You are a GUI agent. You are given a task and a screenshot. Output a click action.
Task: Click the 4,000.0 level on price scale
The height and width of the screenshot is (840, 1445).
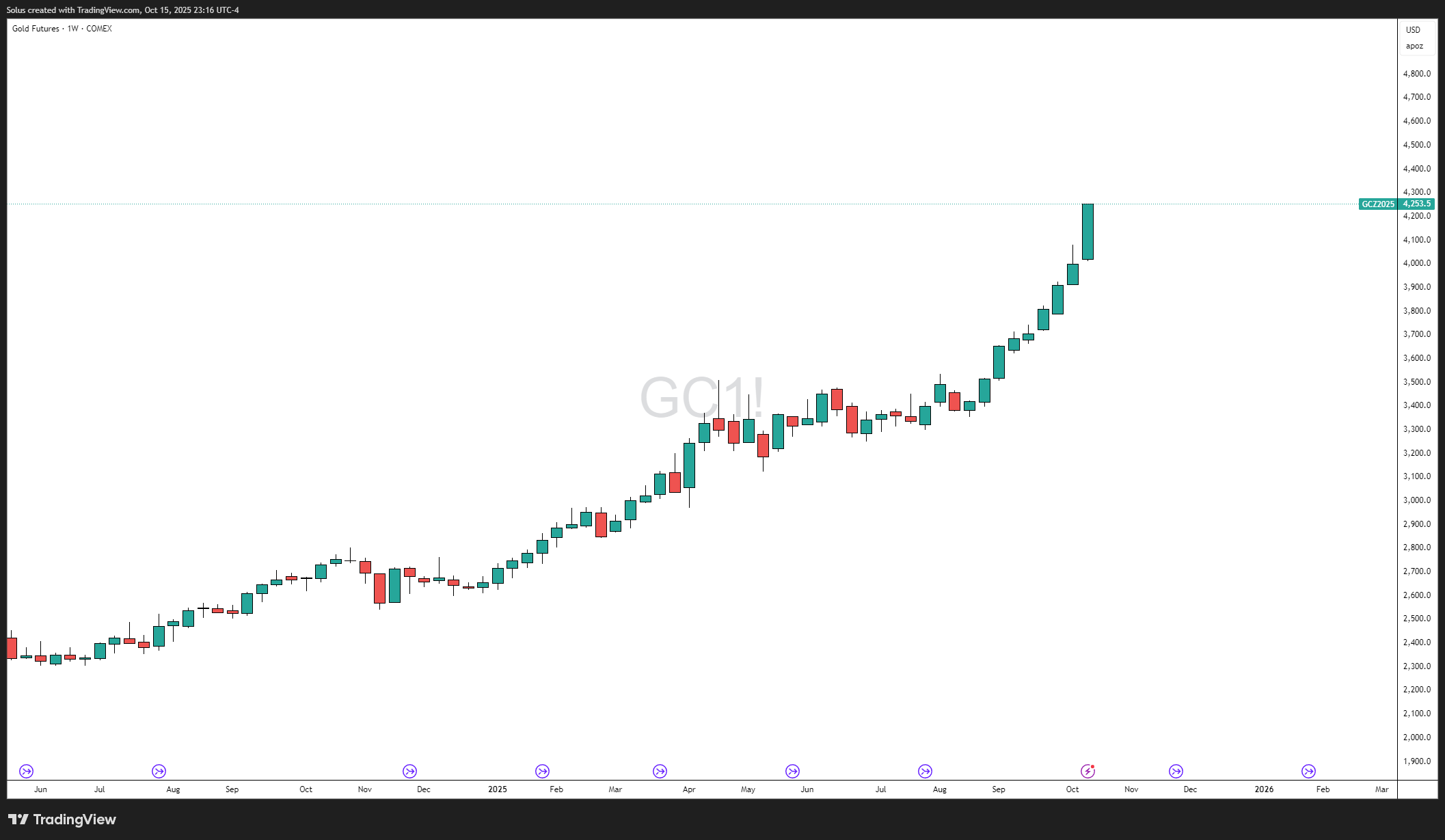click(x=1416, y=263)
